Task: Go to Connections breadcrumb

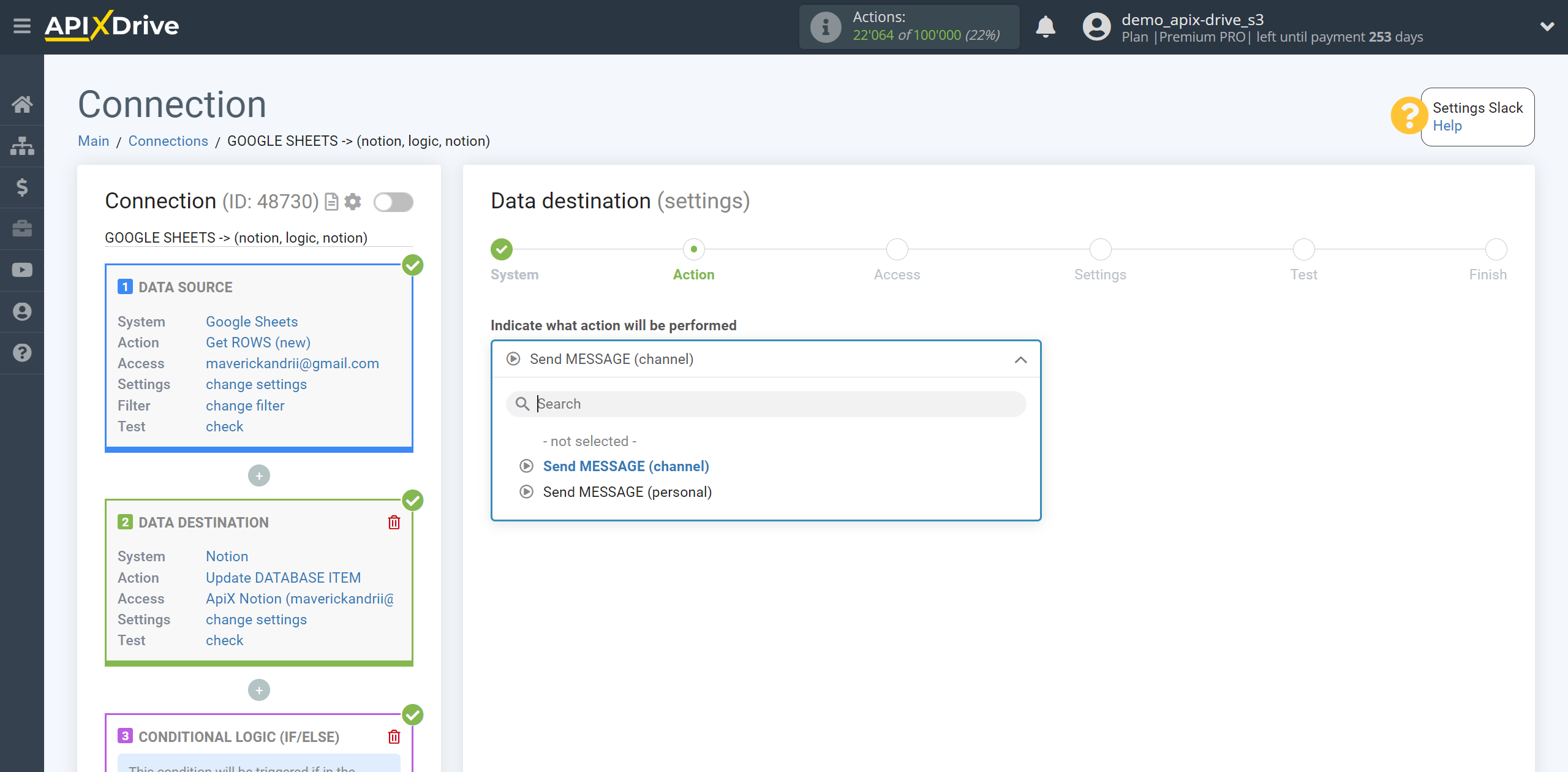Action: [x=168, y=141]
